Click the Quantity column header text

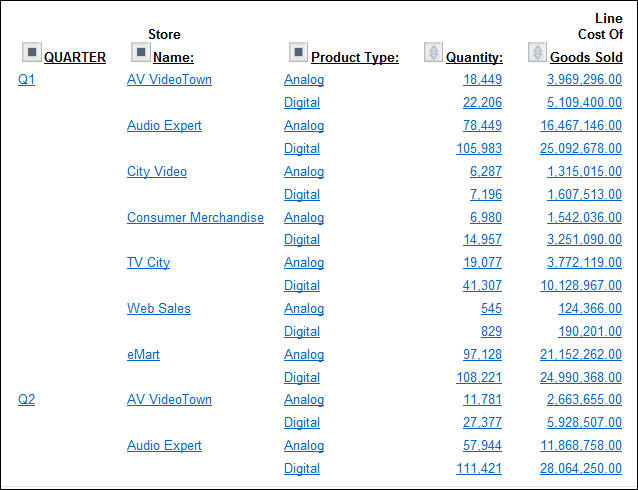point(474,58)
